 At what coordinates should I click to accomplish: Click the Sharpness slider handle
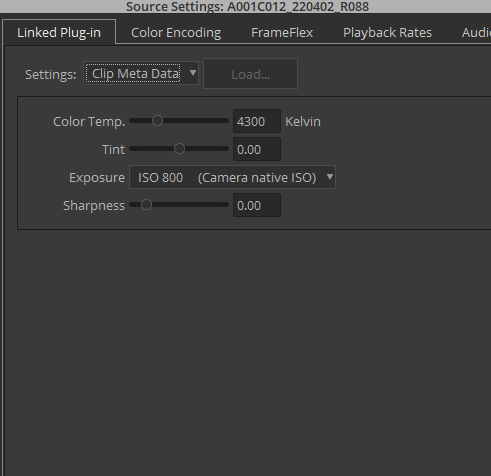pyautogui.click(x=146, y=205)
